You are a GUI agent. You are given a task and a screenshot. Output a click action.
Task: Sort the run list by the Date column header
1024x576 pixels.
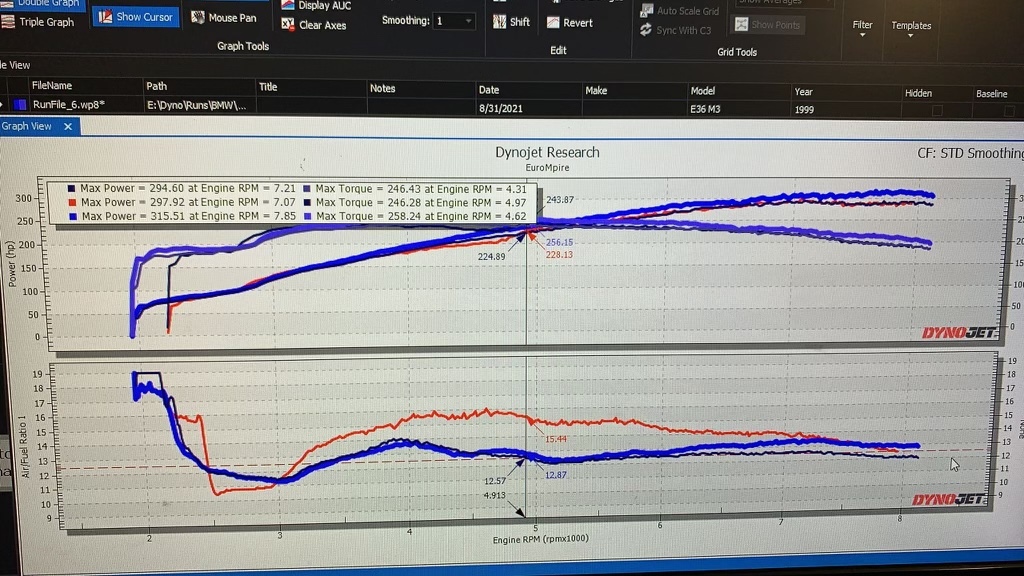[x=489, y=90]
